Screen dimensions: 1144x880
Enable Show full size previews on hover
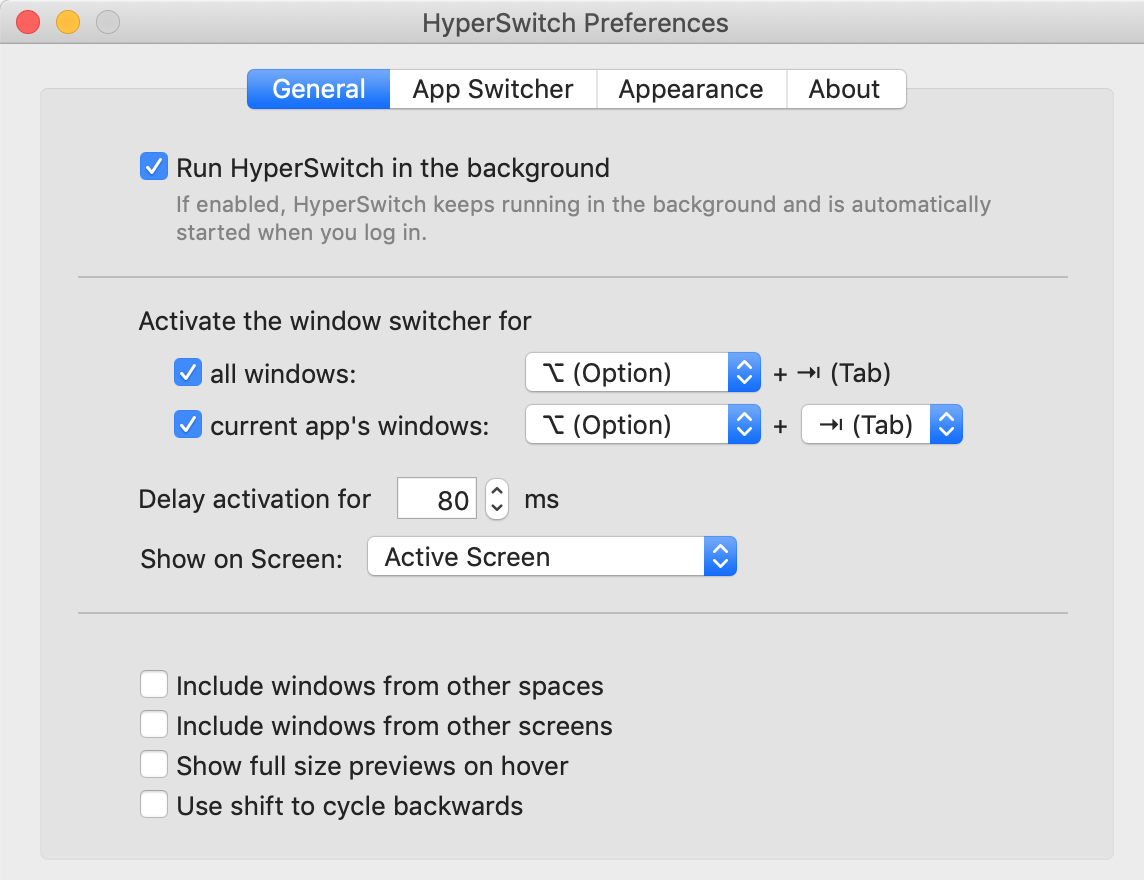154,765
